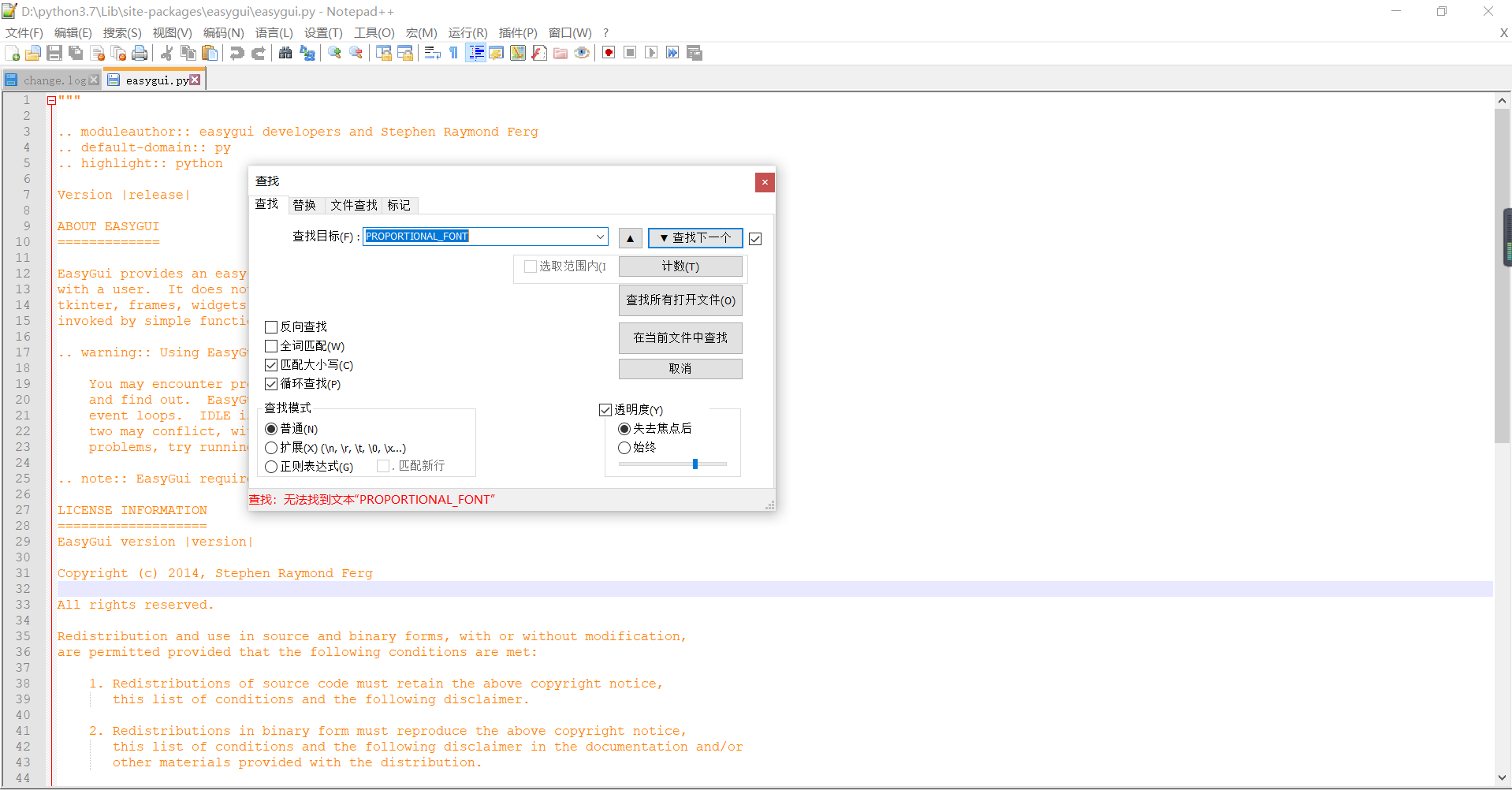The image size is (1512, 790).
Task: Select the 失去焦点后 transparency radio
Action: 624,429
